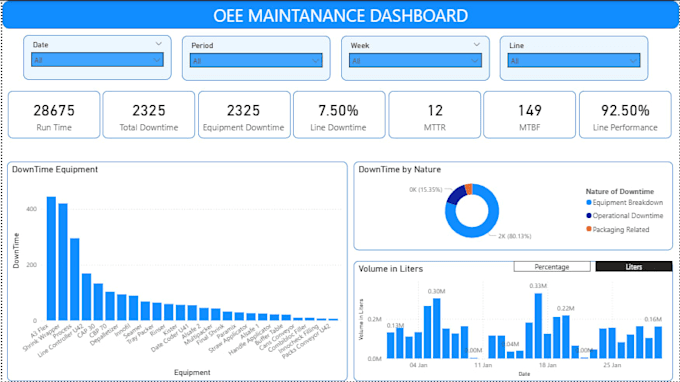Screen dimensions: 680x382
Task: Click the OEE MAINTANANCE DASHBOARD header
Action: pos(340,16)
